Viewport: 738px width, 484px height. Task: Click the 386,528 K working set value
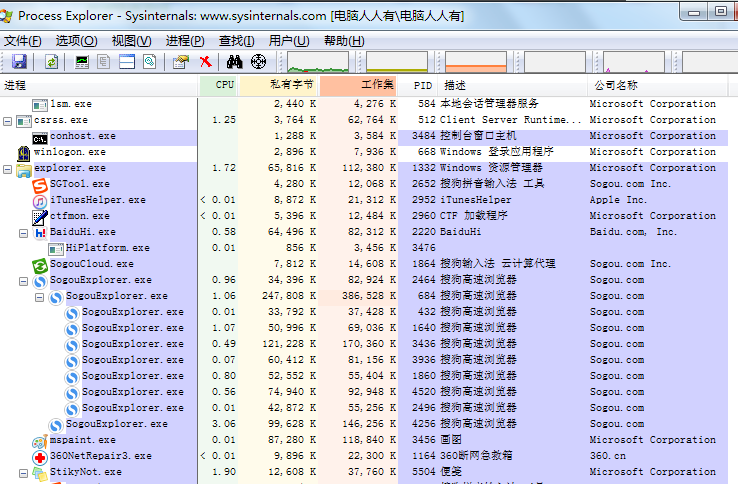(369, 296)
